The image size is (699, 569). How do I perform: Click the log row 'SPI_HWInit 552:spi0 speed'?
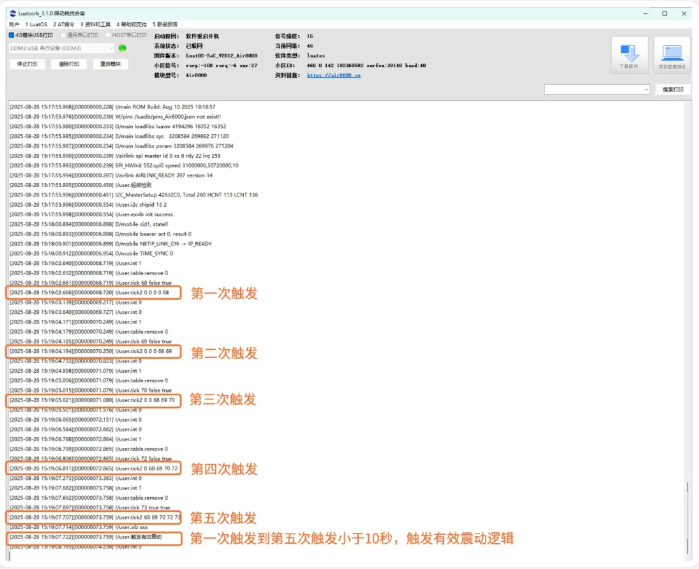[124, 165]
